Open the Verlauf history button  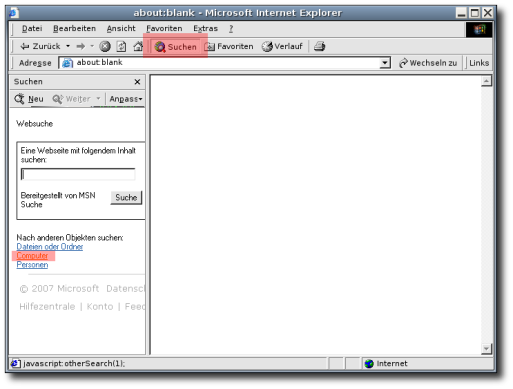[282, 46]
